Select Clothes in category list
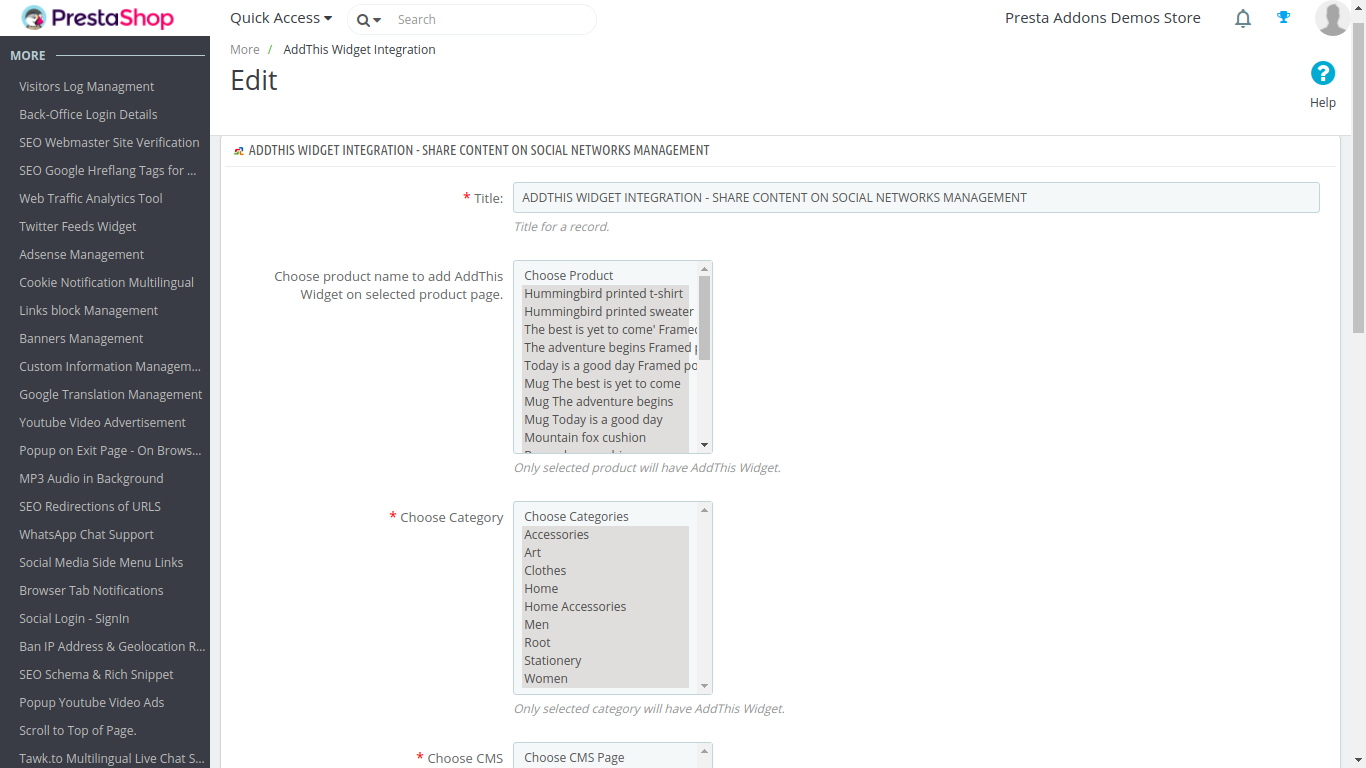The width and height of the screenshot is (1366, 768). tap(605, 570)
